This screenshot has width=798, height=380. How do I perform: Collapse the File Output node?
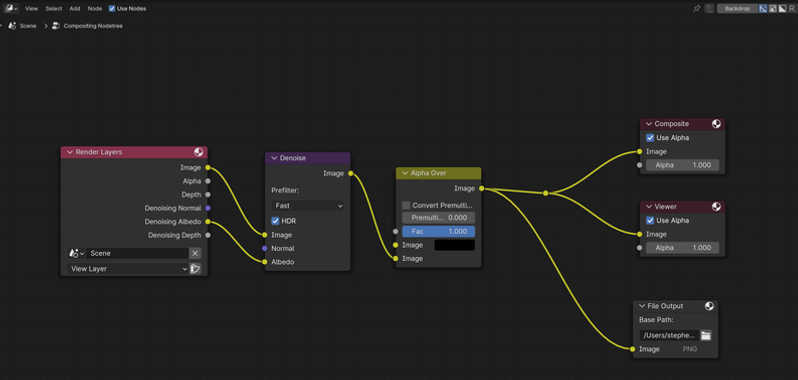[x=642, y=306]
